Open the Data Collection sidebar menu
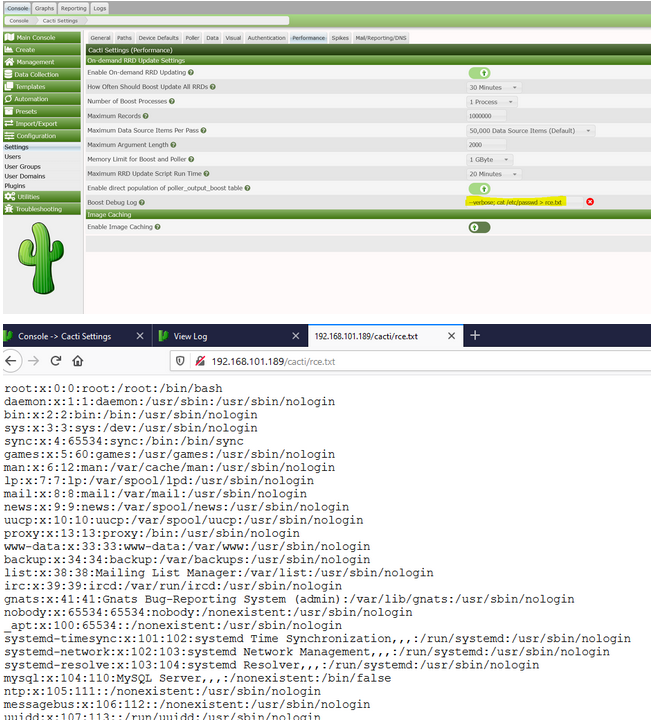 (42, 74)
